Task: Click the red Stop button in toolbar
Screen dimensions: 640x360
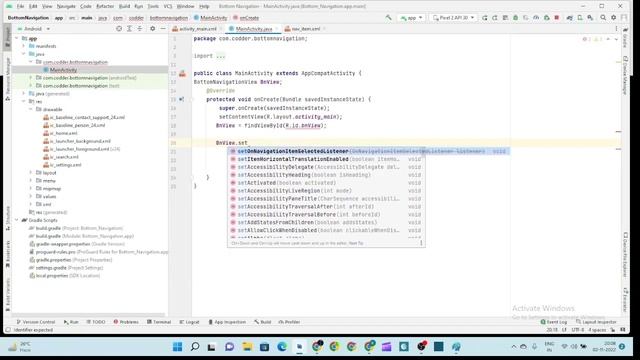Action: point(557,18)
